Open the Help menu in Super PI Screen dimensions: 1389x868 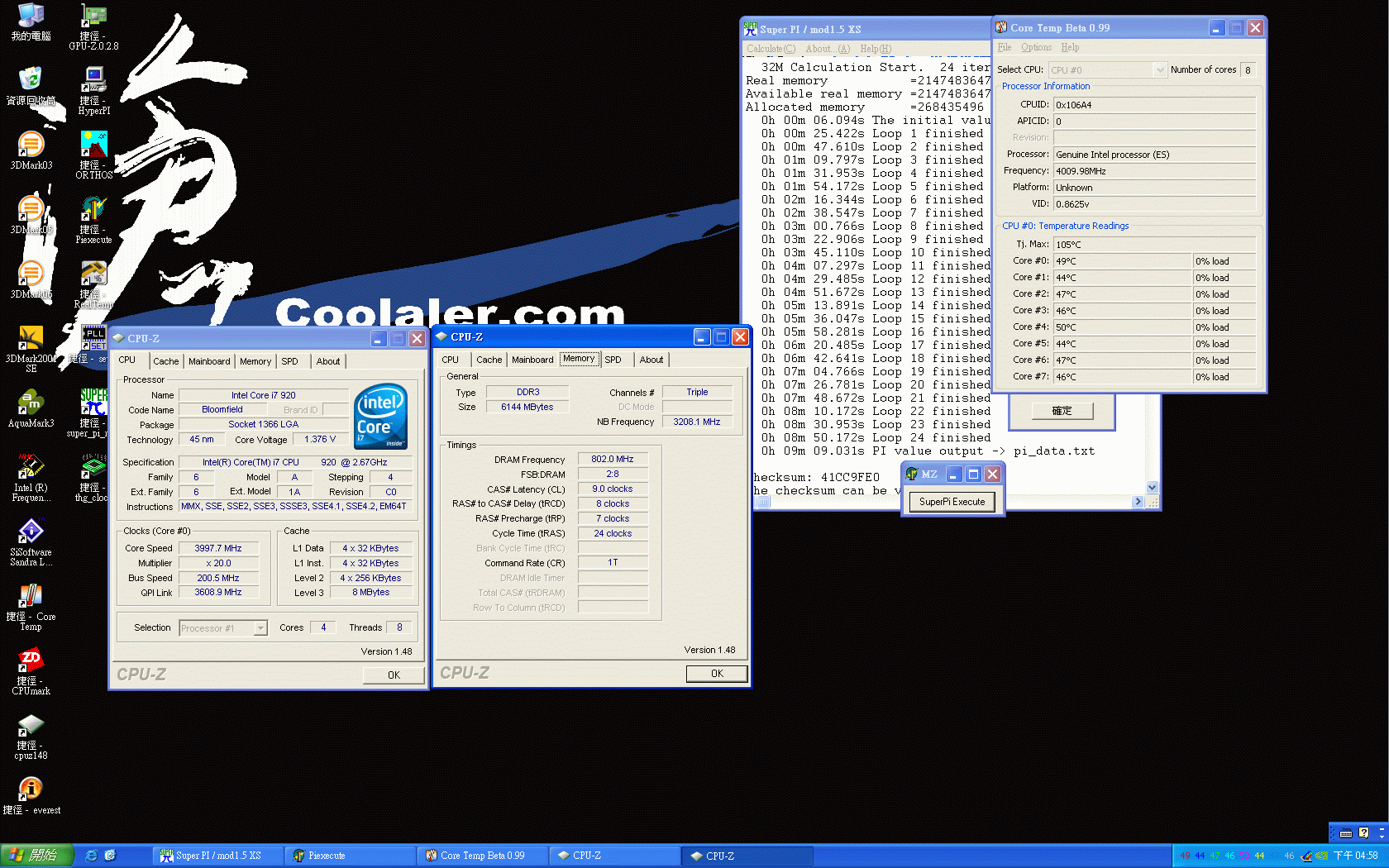[876, 49]
